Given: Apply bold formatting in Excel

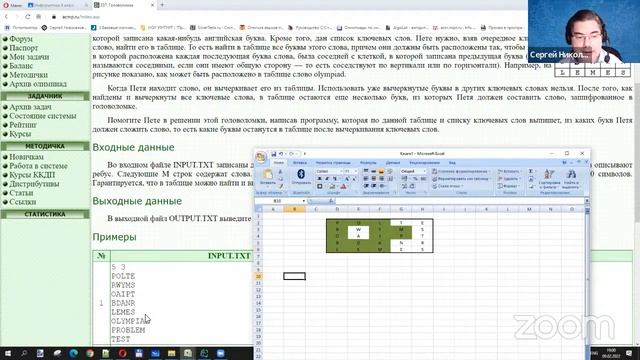Looking at the screenshot, I should pos(320,179).
